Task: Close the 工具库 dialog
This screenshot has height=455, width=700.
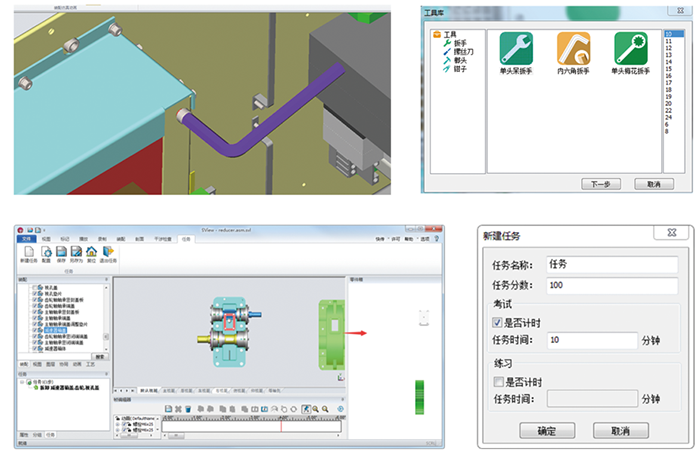Action: pos(680,11)
